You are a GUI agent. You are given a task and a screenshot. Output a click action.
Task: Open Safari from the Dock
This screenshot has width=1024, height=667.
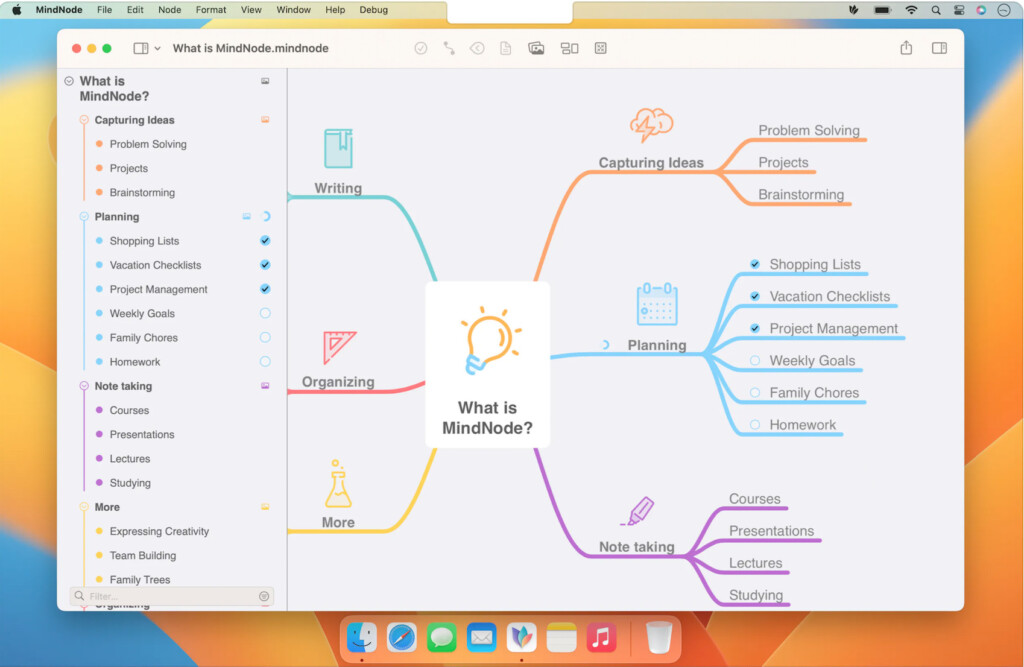tap(402, 637)
